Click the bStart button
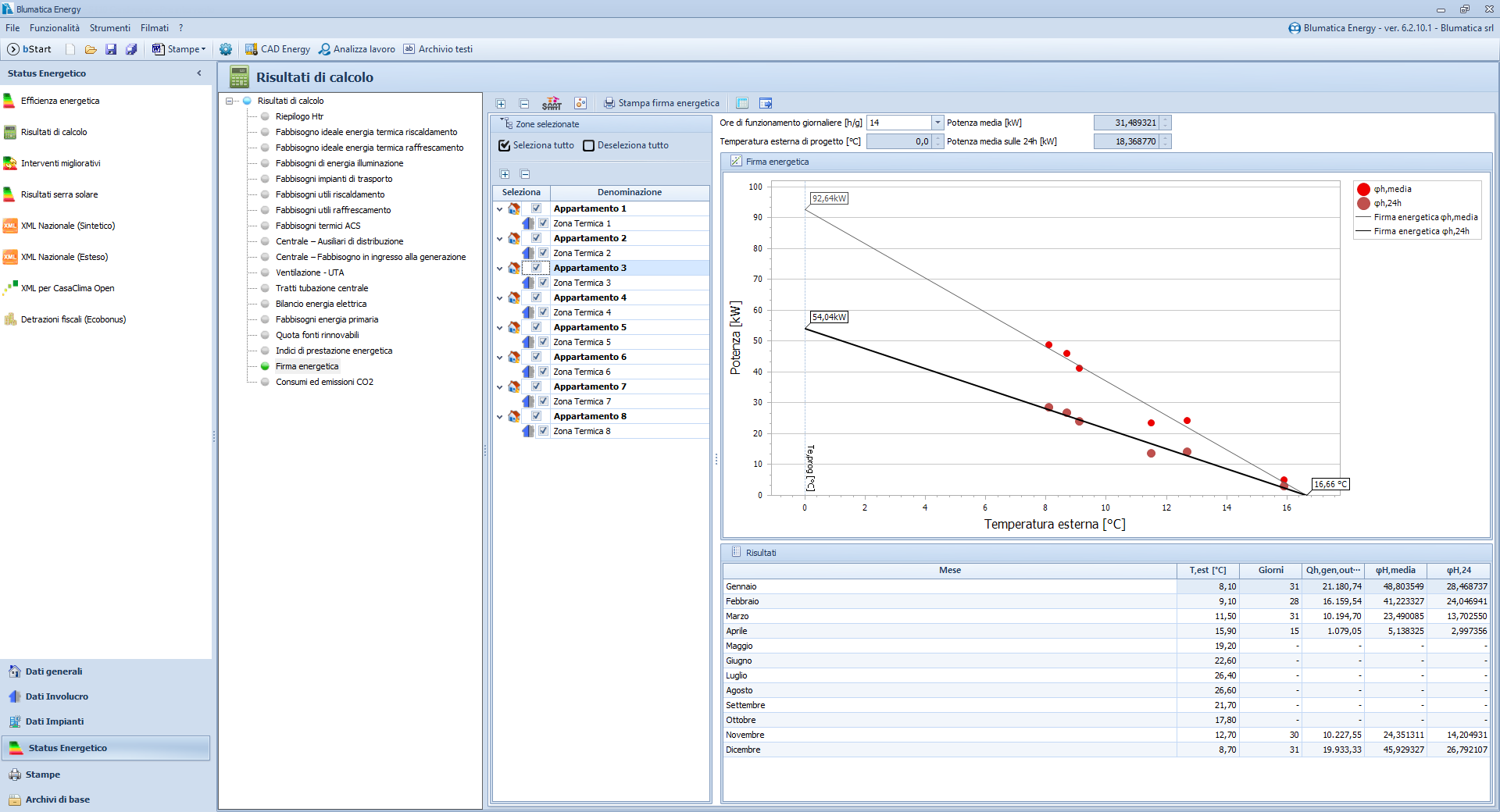This screenshot has width=1500, height=812. click(x=30, y=49)
